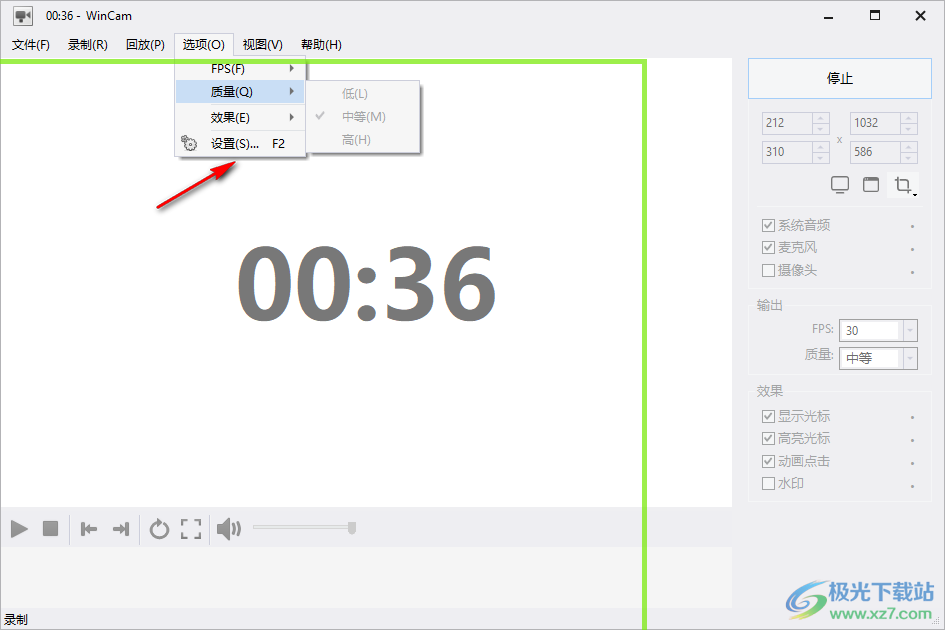Click stepper arrows of the 1032 field
945x630 pixels.
click(x=909, y=123)
